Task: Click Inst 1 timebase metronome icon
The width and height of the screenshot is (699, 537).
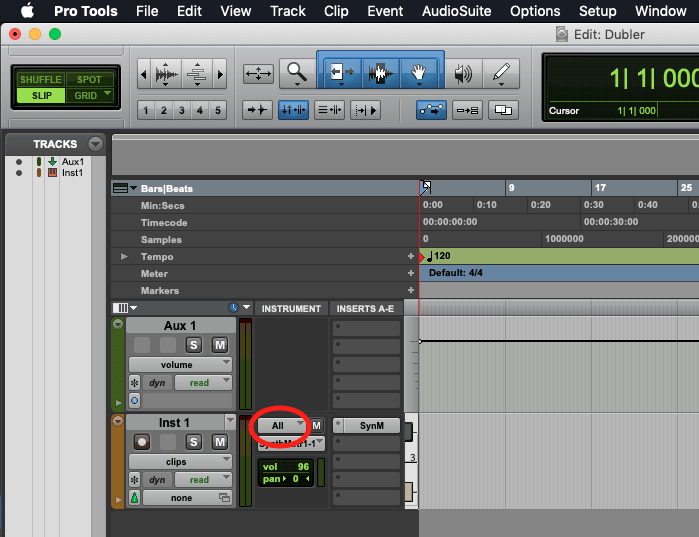Action: [x=135, y=497]
